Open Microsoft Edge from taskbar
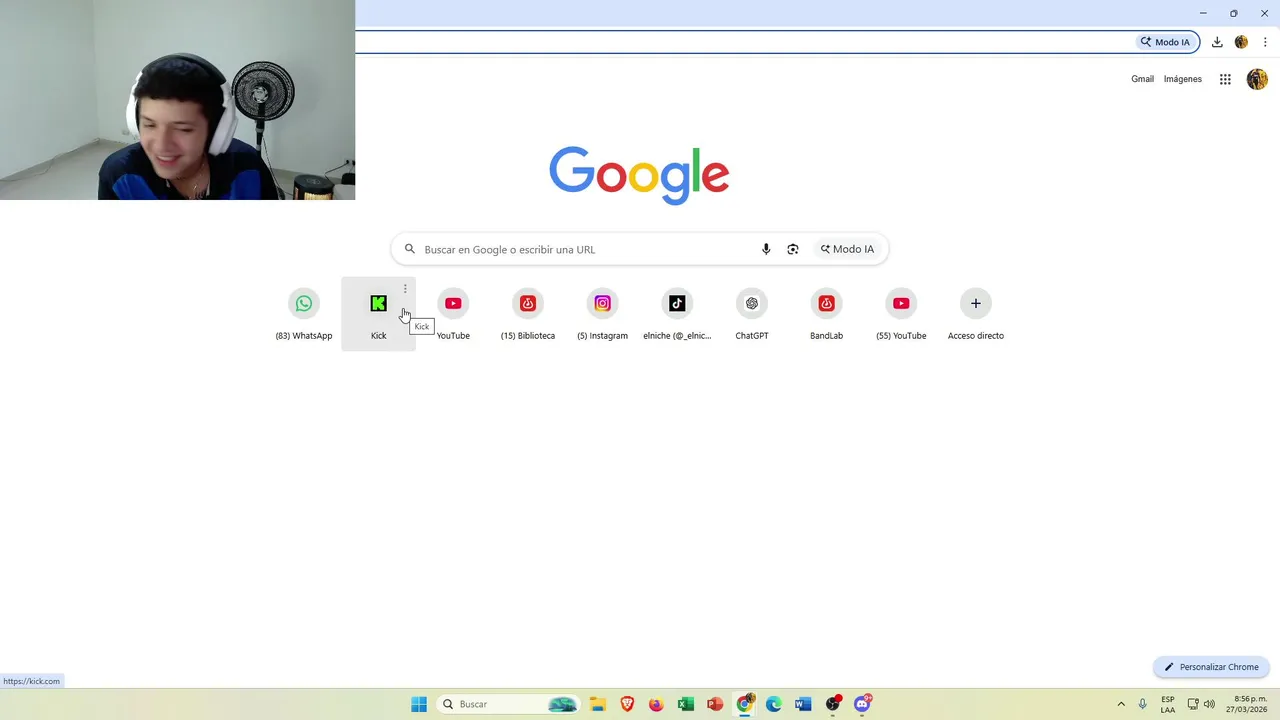 click(x=773, y=704)
